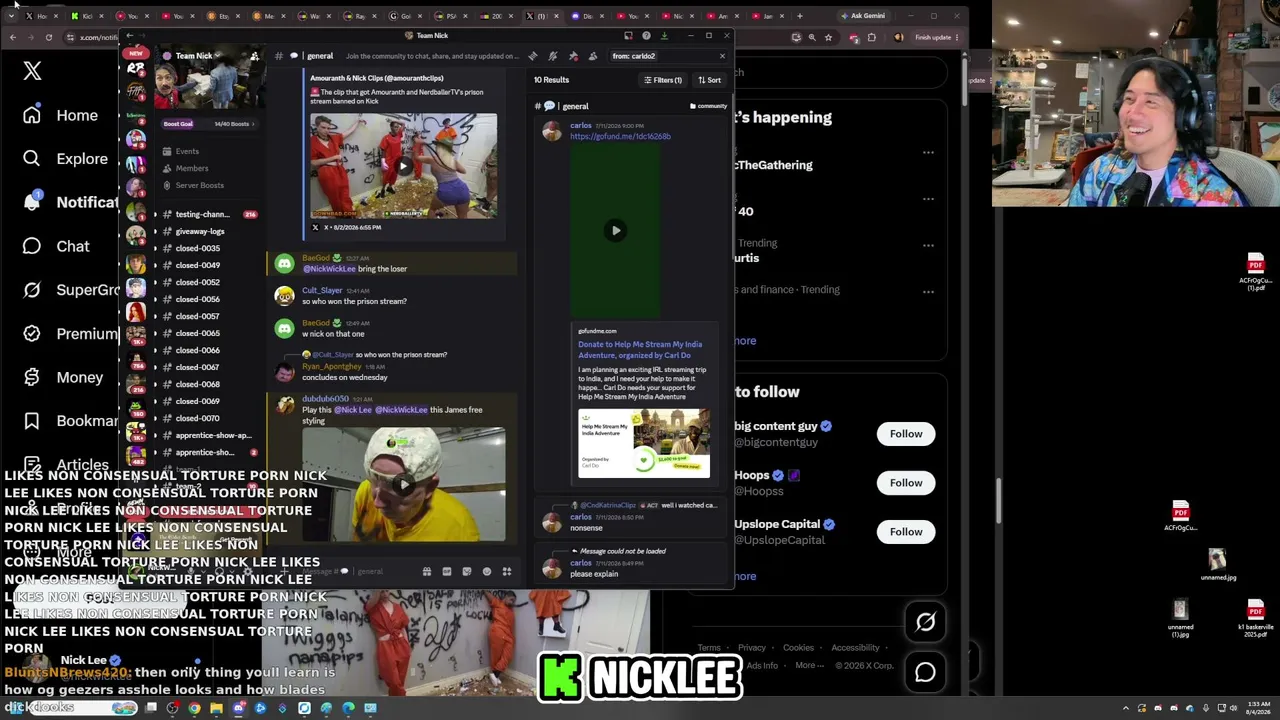Click Grok floating icon on X page
This screenshot has width=1280, height=720.
click(925, 622)
